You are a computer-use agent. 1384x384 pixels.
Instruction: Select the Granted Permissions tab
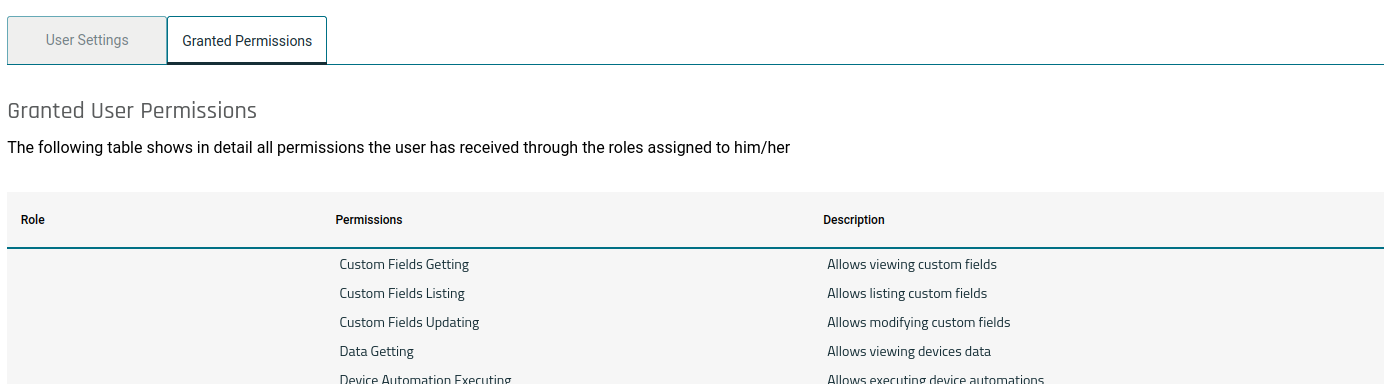[x=247, y=41]
